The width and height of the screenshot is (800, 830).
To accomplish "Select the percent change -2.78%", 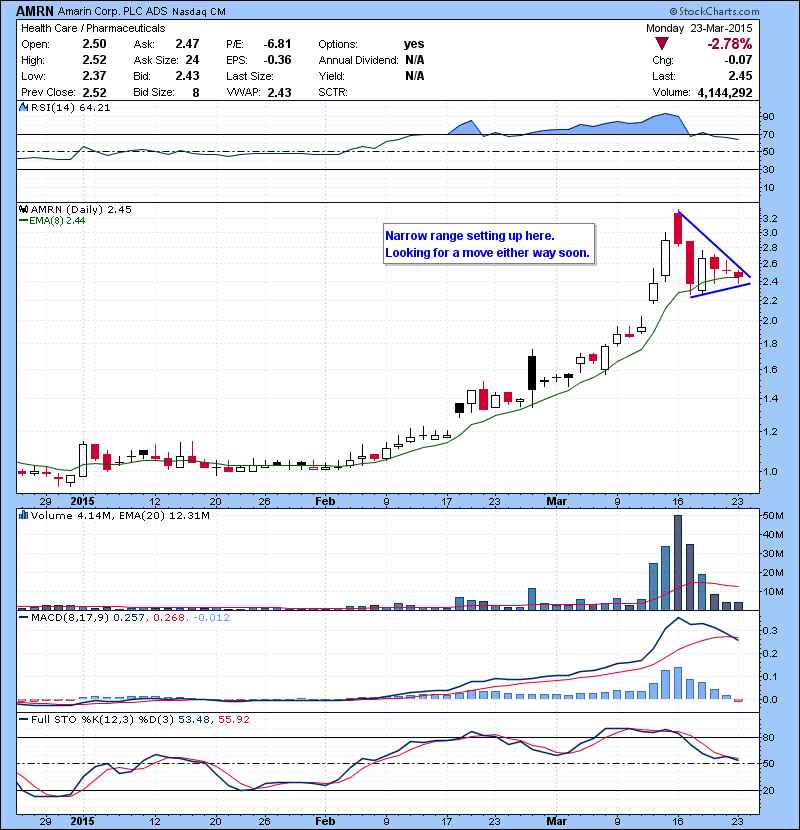I will point(730,43).
